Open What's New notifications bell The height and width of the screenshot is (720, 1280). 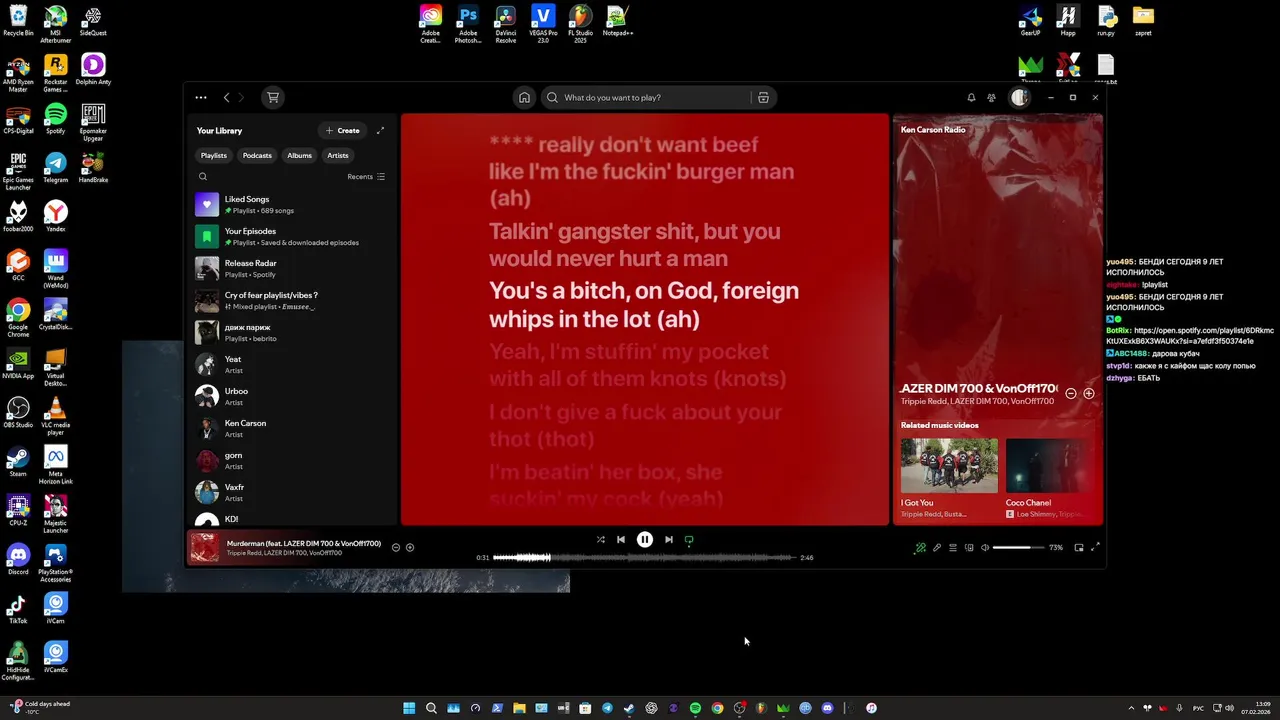pos(971,98)
